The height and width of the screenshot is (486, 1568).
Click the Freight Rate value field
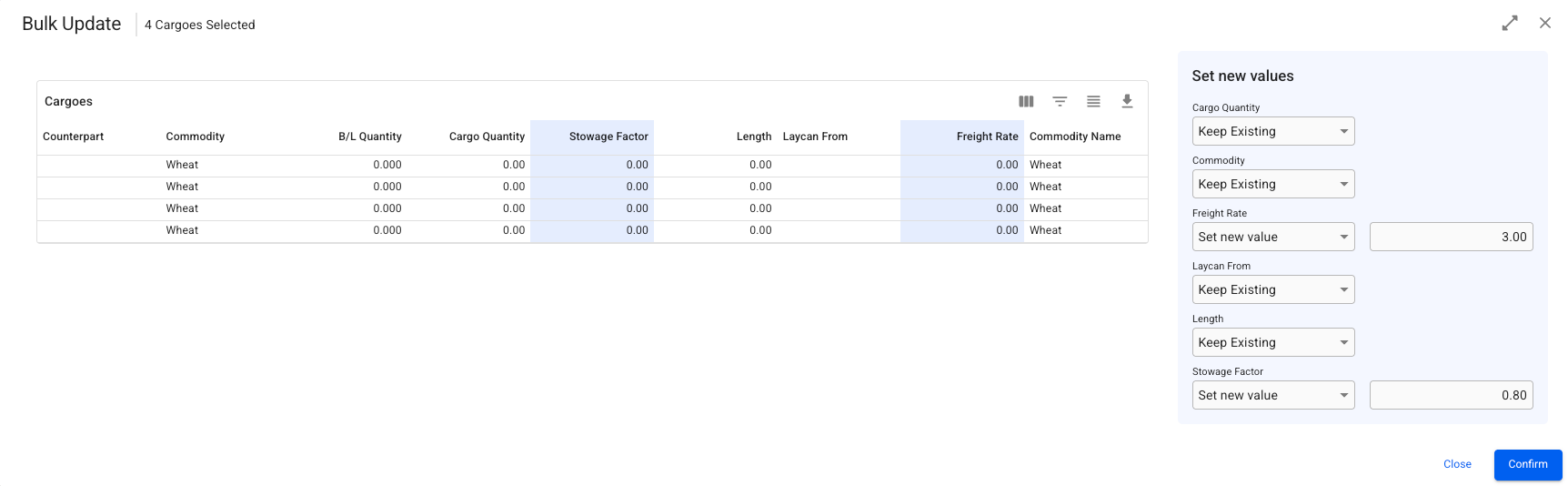(1451, 237)
